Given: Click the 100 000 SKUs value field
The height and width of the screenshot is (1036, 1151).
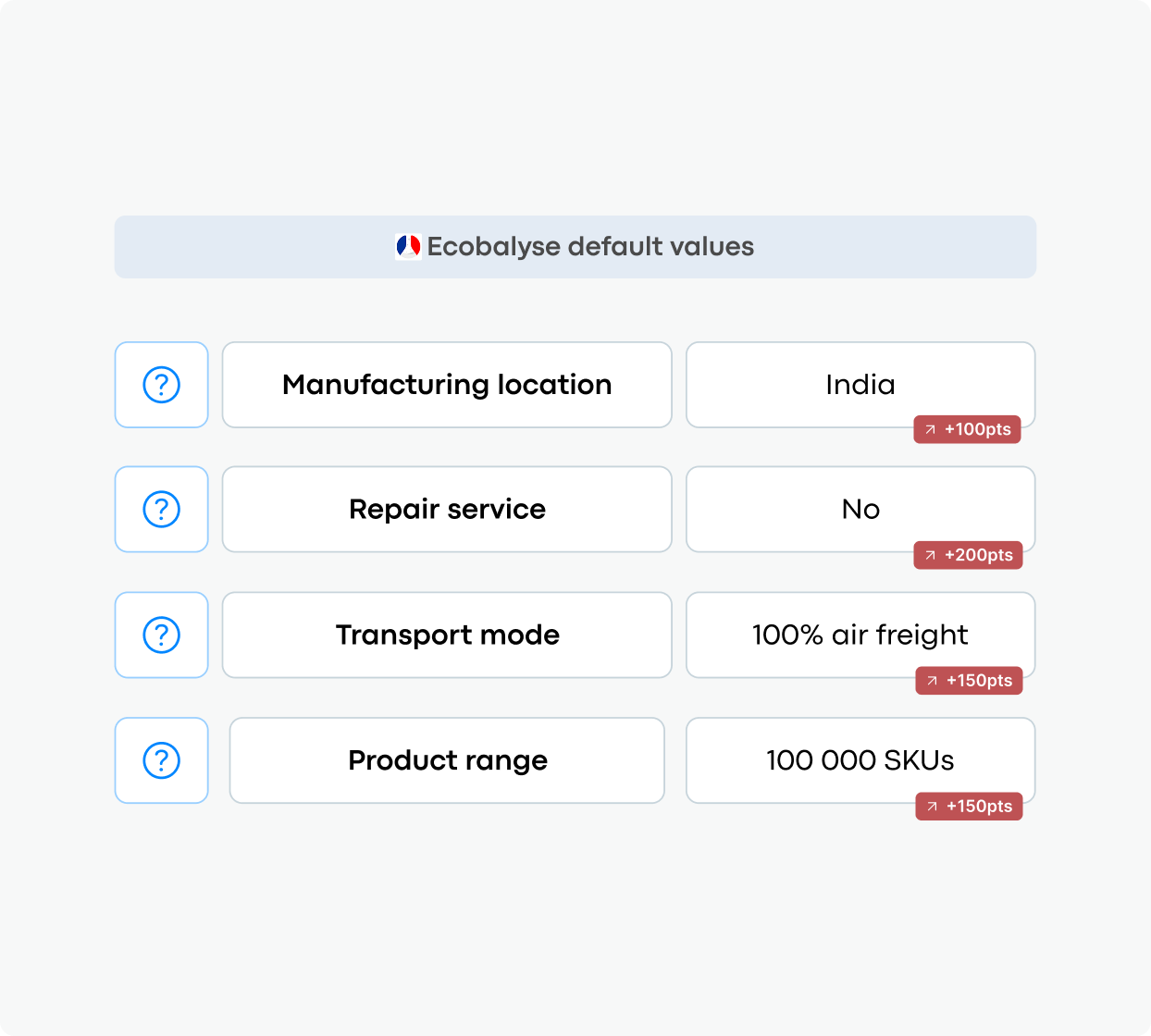Looking at the screenshot, I should (x=860, y=760).
